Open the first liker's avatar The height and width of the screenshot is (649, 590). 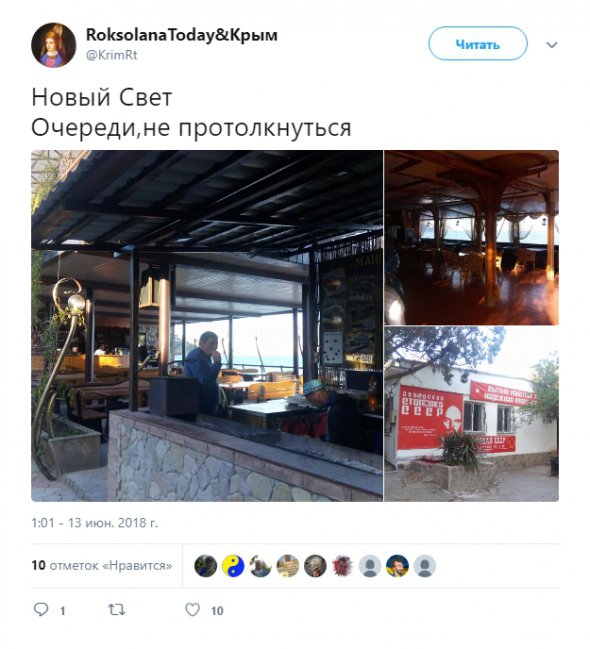206,566
